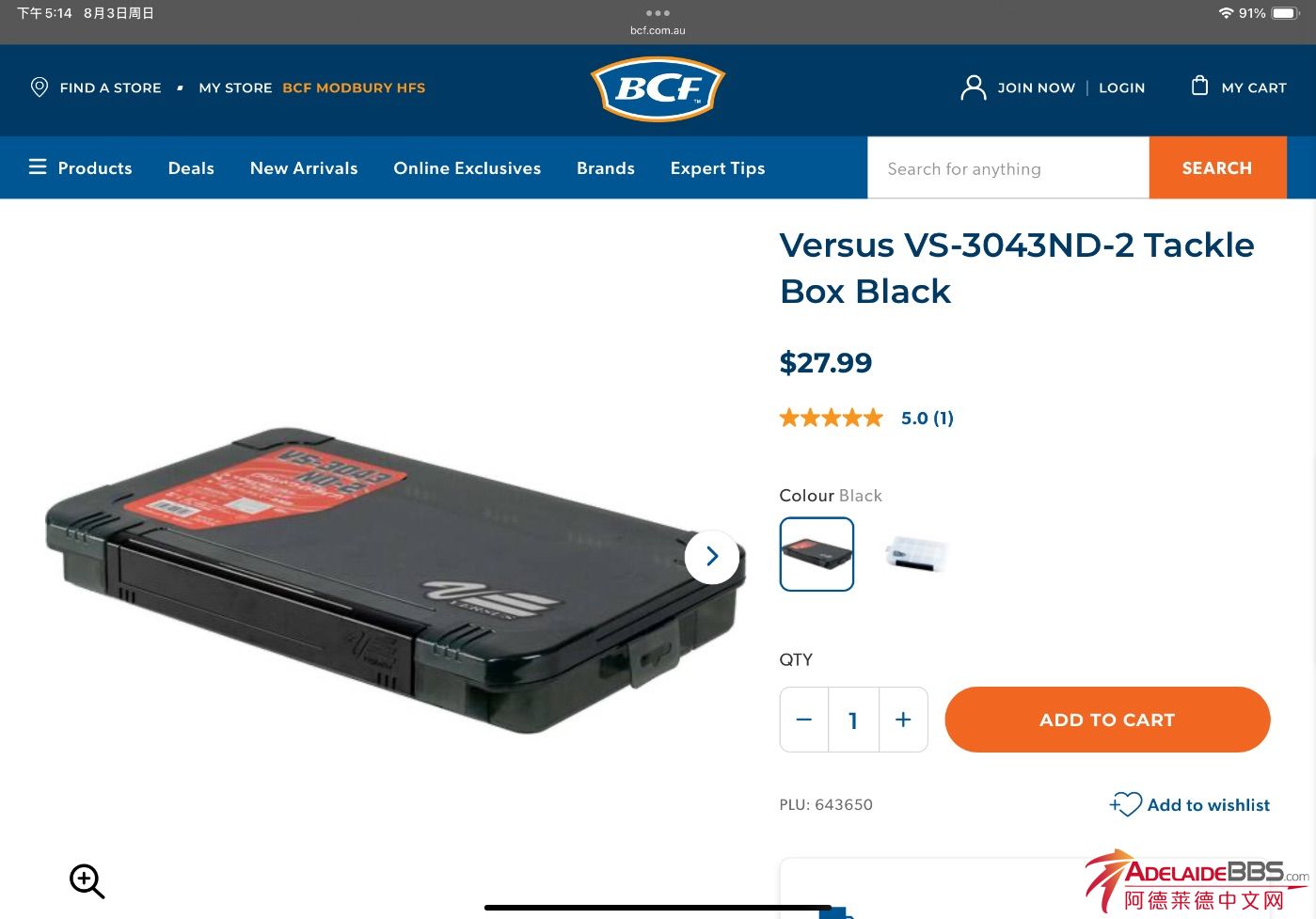This screenshot has width=1316, height=919.
Task: Click the BCF logo
Action: (658, 89)
